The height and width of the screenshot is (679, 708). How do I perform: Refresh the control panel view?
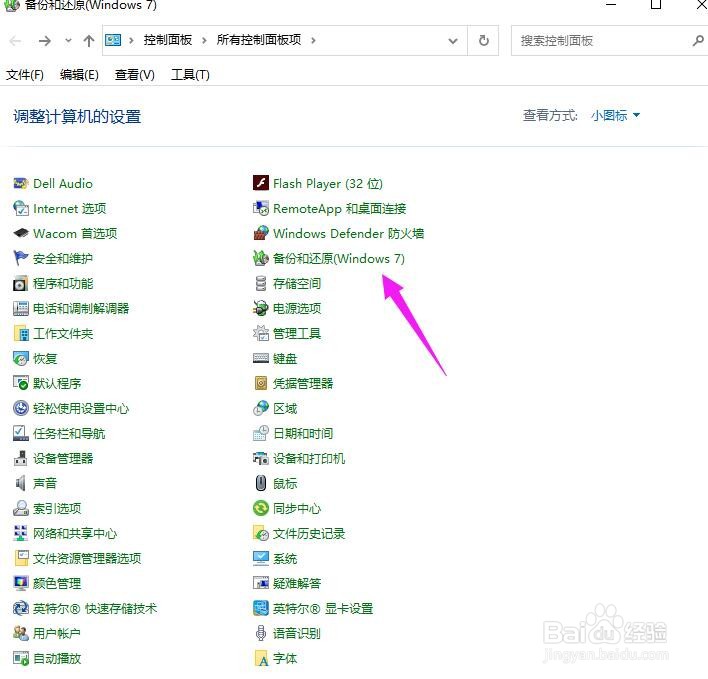pos(484,41)
